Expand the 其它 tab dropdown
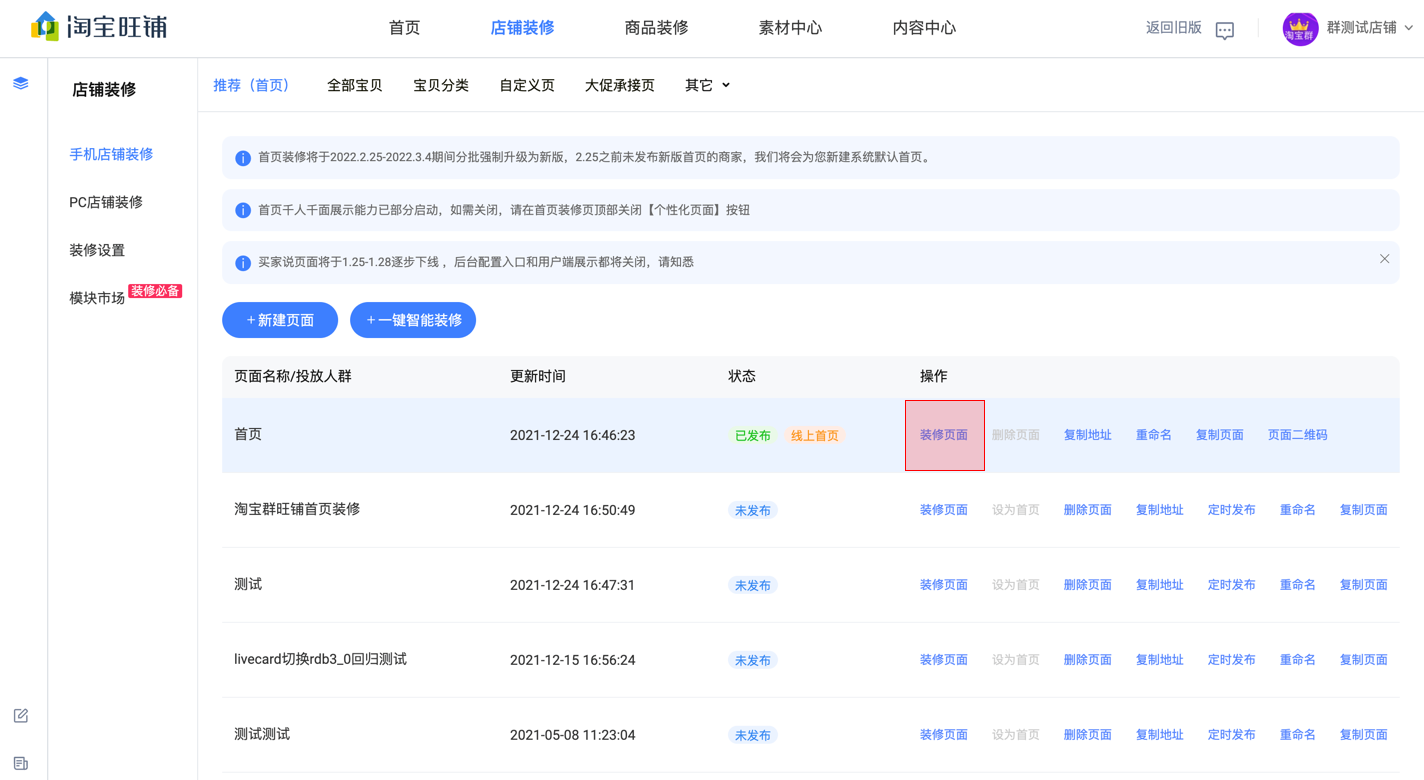This screenshot has height=780, width=1424. click(x=726, y=85)
